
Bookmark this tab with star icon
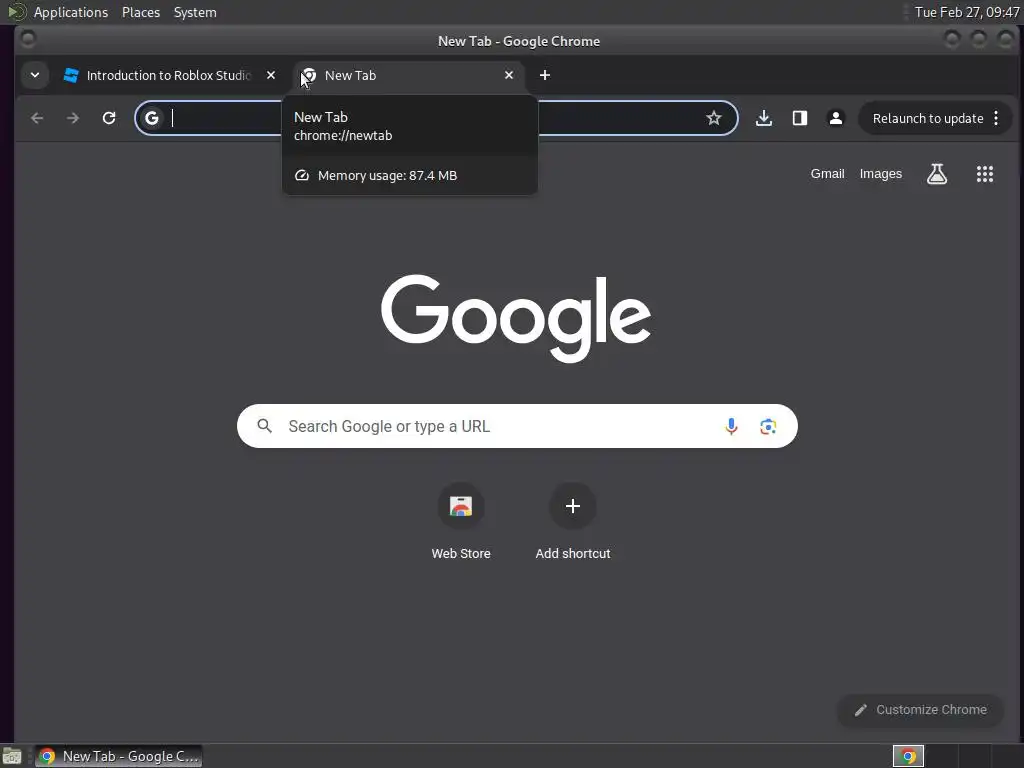tap(714, 118)
